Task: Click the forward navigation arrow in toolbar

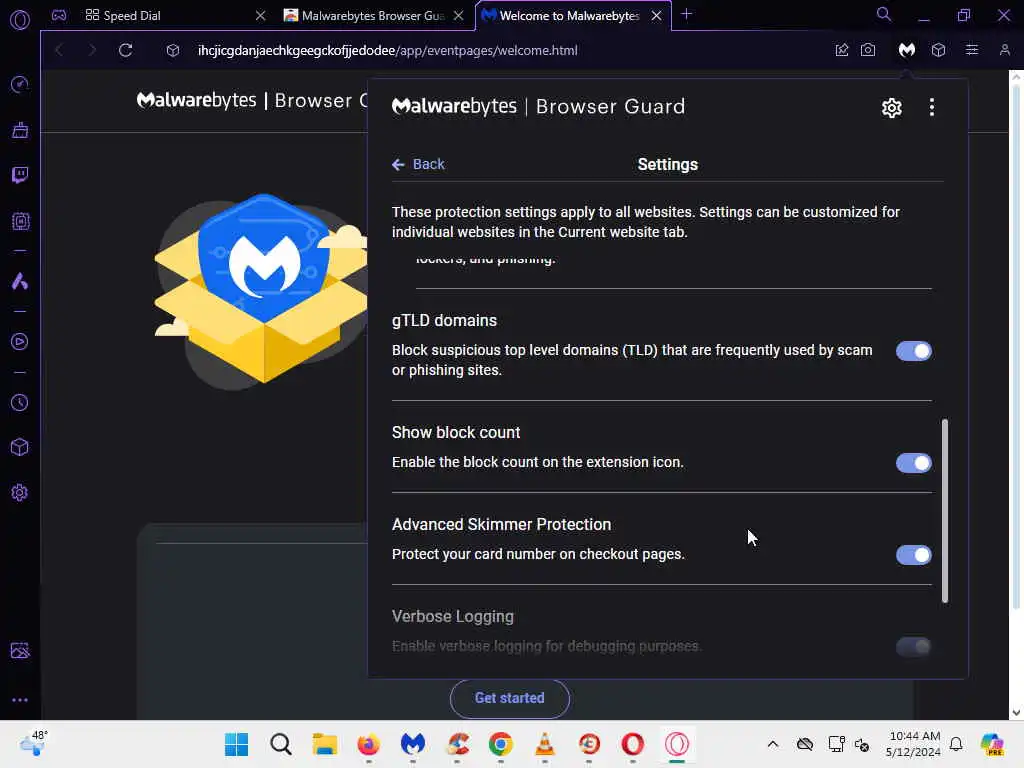Action: click(x=92, y=50)
